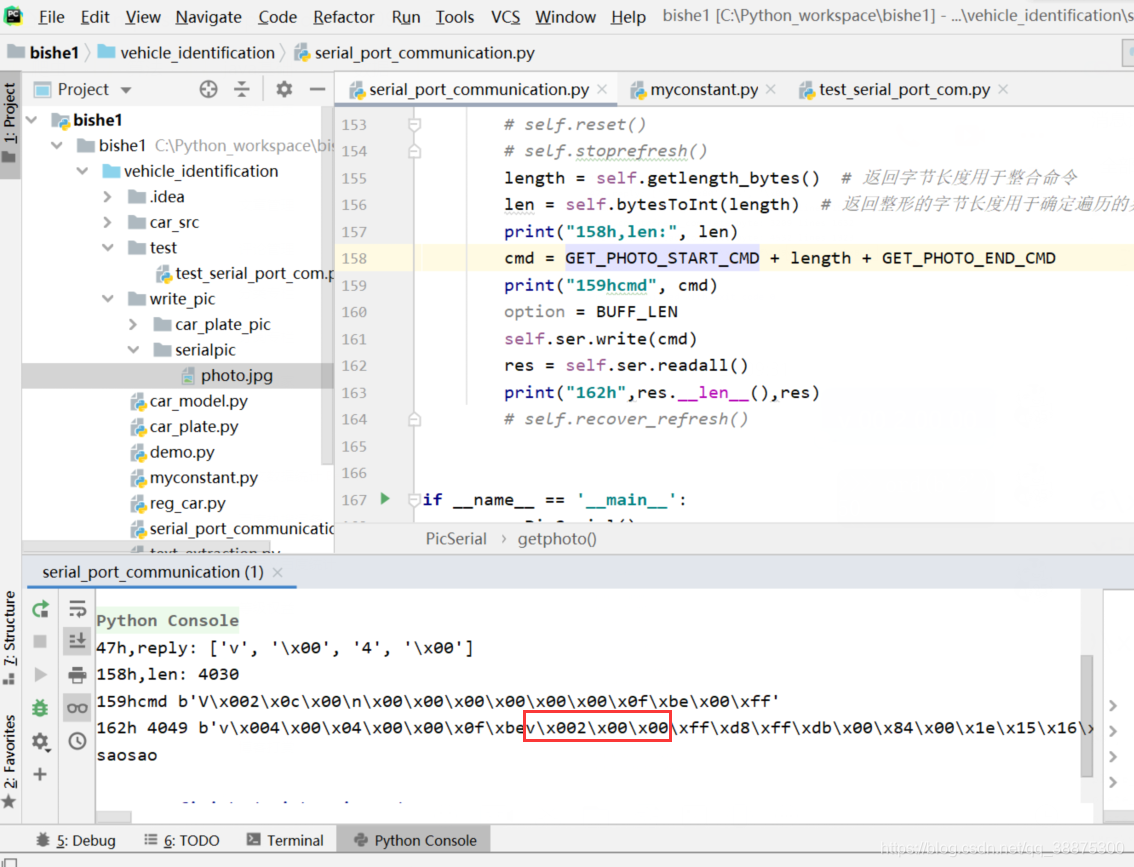Toggle show variables glasses icon

tap(77, 708)
